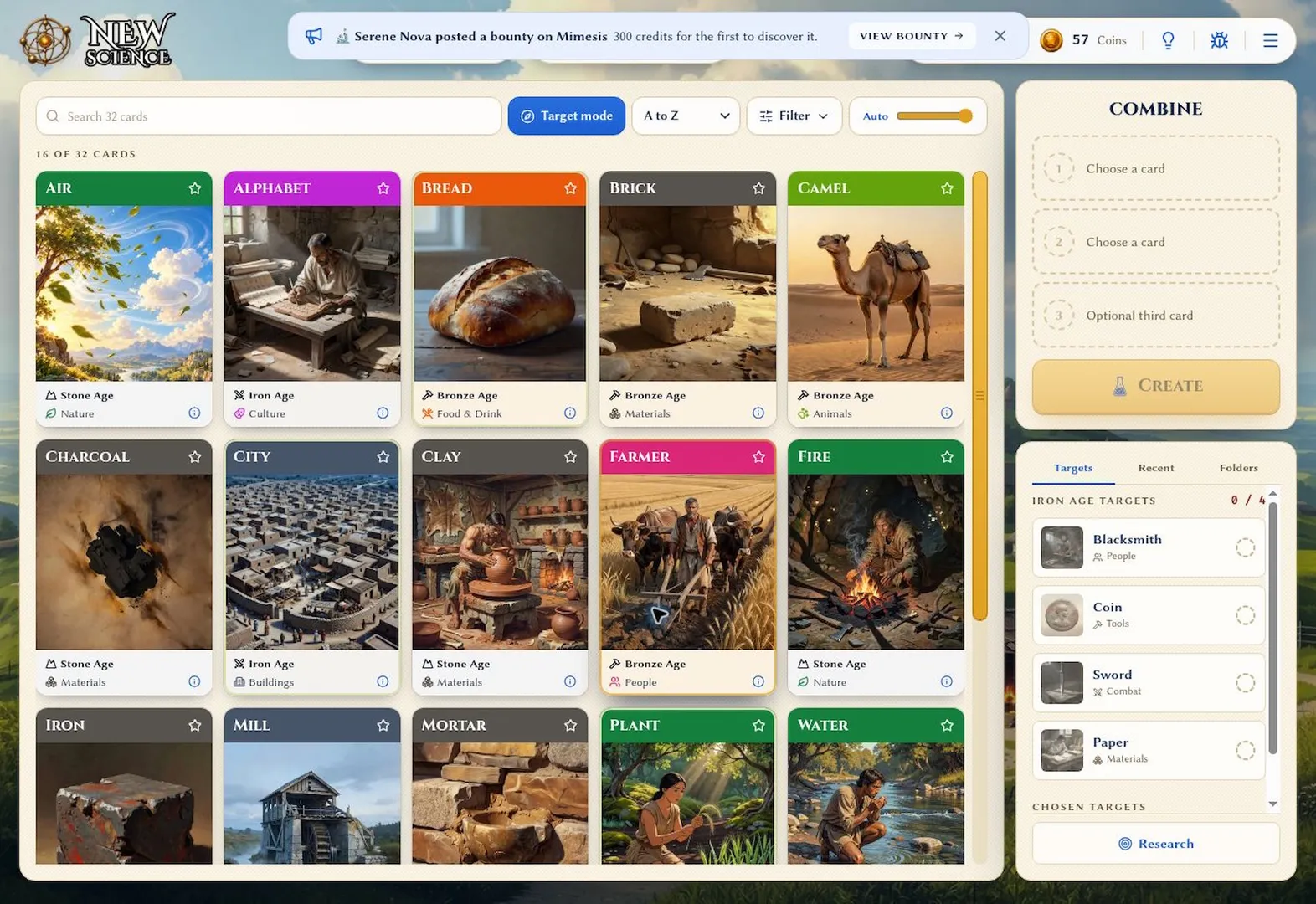Click the New Science logo
Image resolution: width=1316 pixels, height=904 pixels.
coord(97,39)
